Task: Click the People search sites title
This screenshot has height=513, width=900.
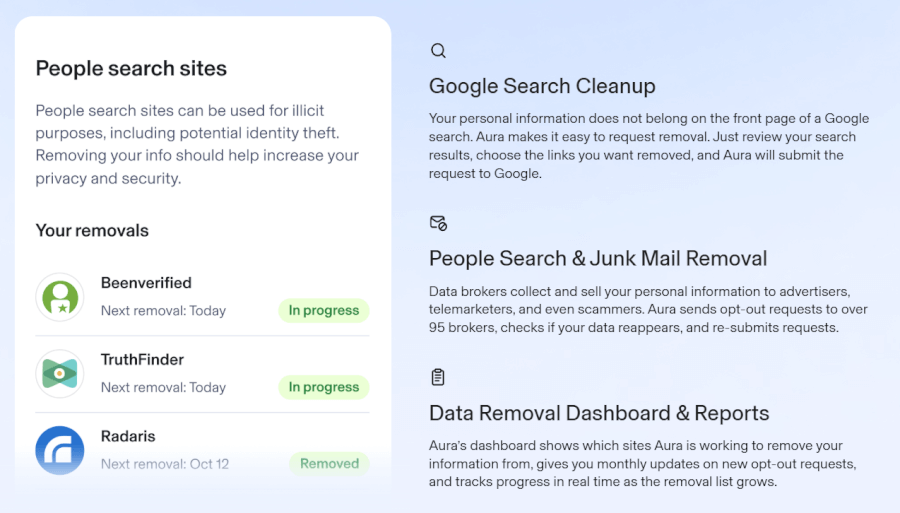Action: pos(131,68)
